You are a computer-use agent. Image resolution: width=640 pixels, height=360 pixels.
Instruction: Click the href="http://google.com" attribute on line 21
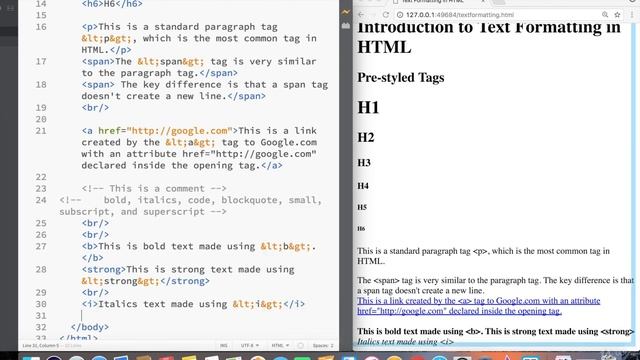[165, 131]
